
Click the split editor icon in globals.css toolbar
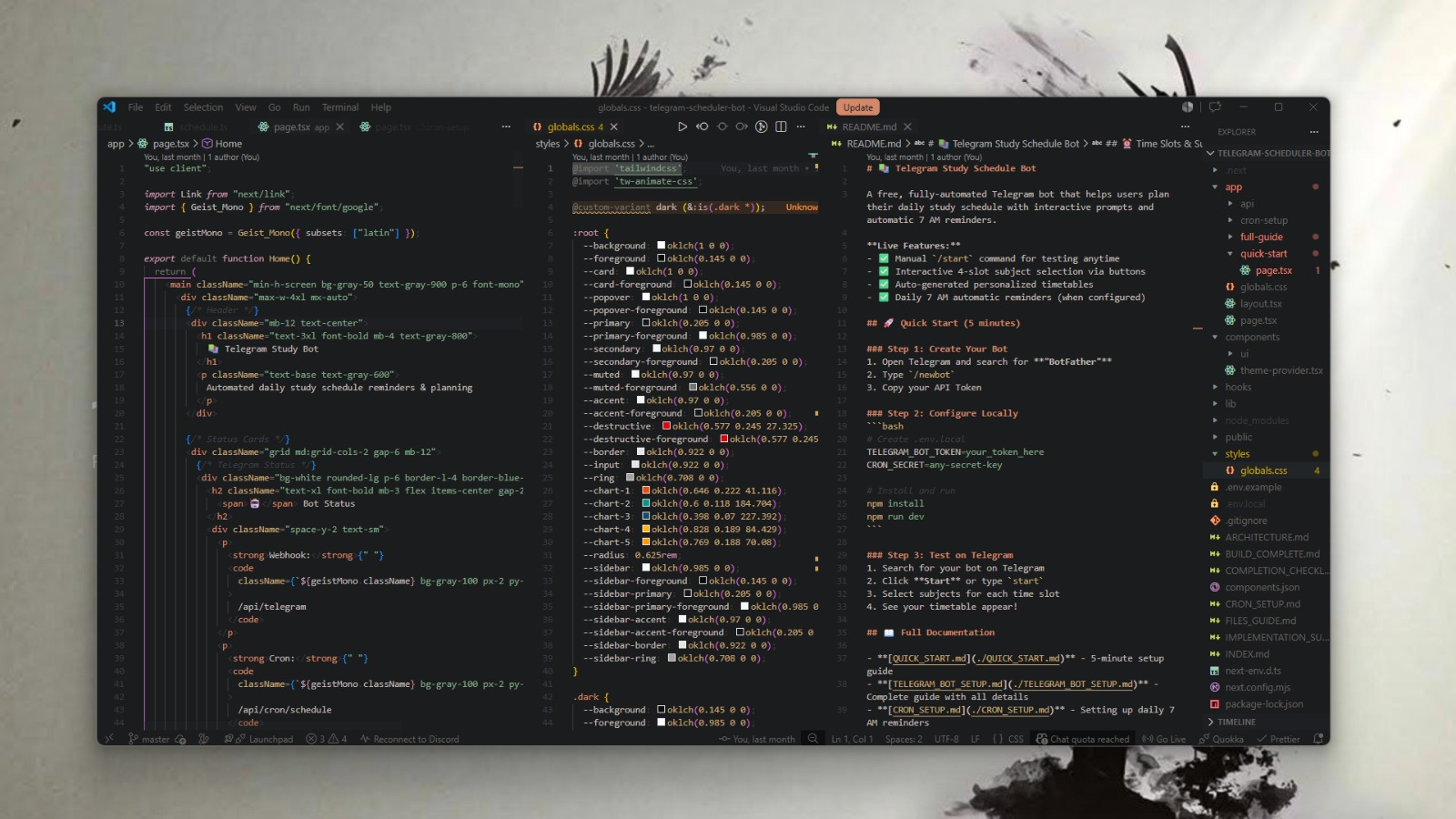[x=781, y=126]
